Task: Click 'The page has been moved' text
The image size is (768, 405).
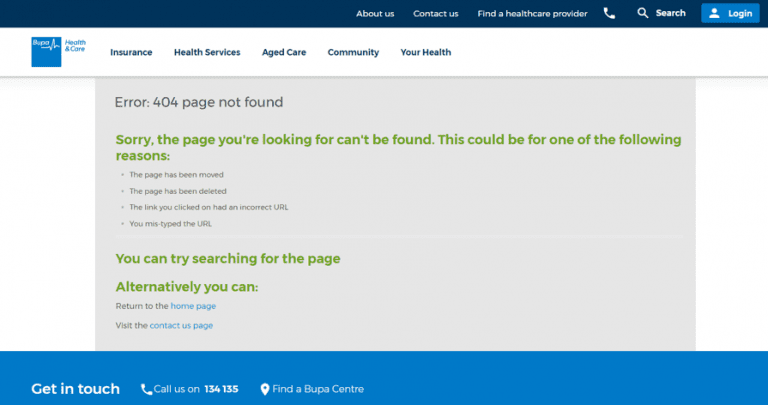Action: pos(176,175)
